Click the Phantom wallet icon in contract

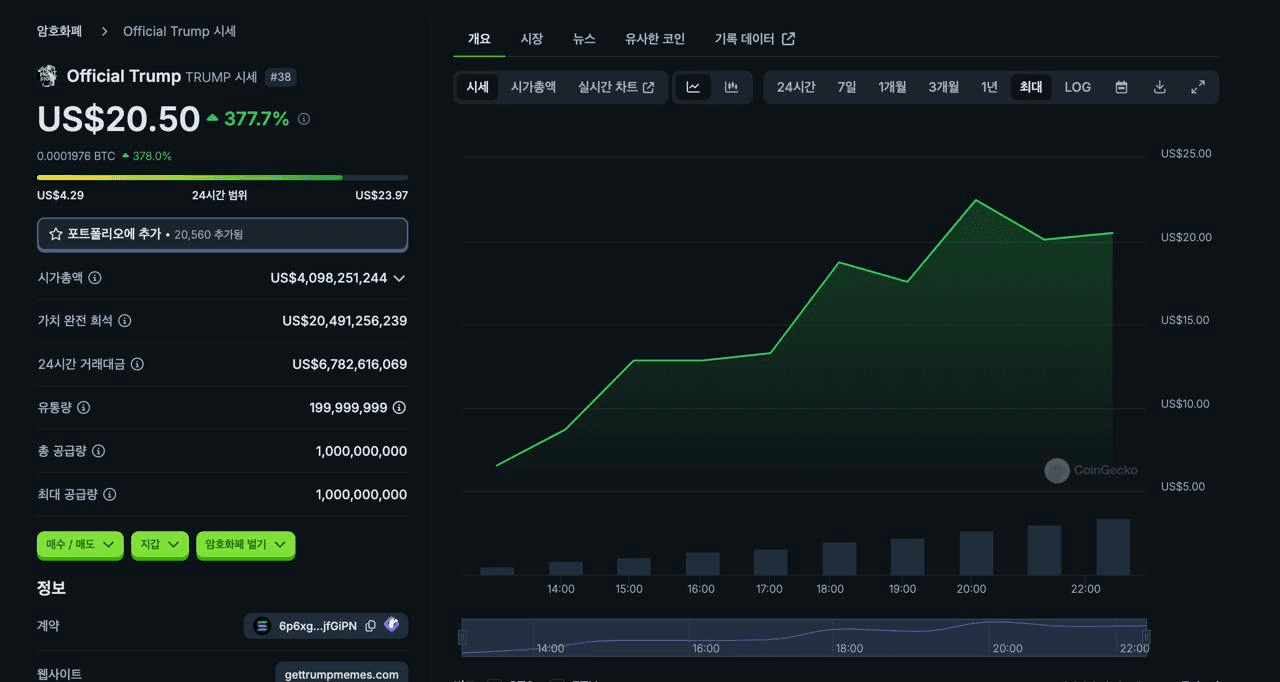click(392, 625)
